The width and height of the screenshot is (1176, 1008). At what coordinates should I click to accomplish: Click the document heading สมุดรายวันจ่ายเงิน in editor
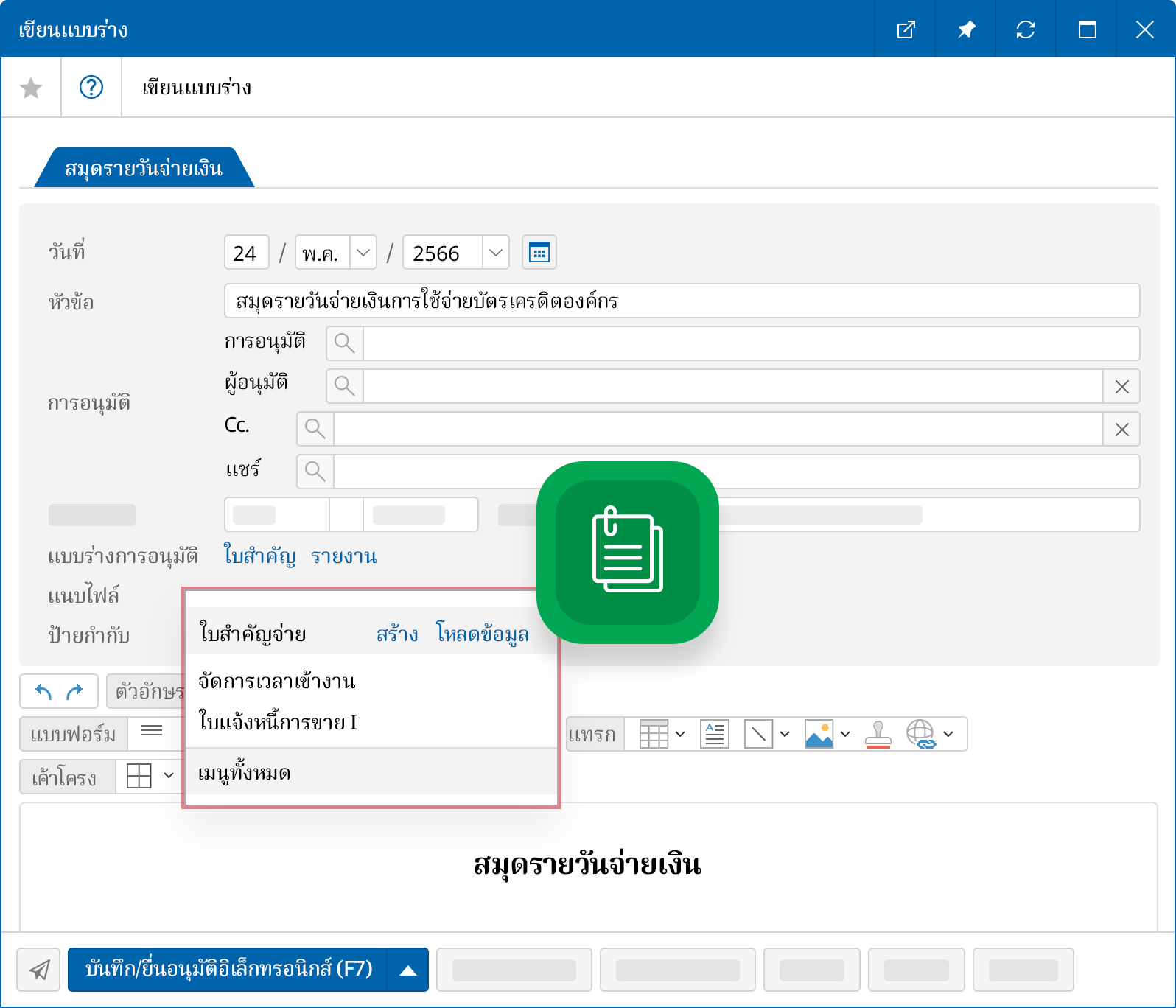[587, 864]
